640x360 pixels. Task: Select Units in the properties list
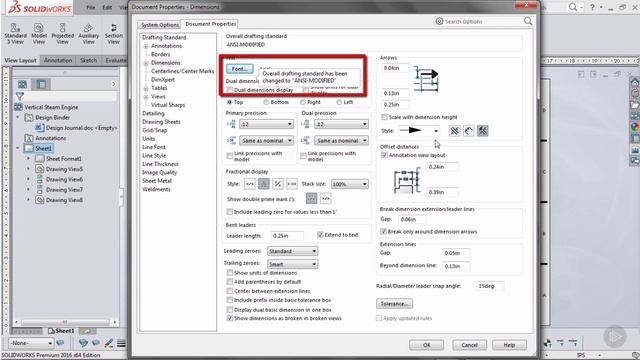point(149,138)
